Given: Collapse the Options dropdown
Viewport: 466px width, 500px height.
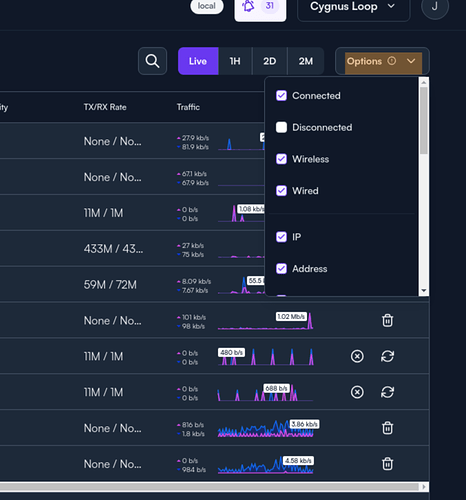Looking at the screenshot, I should click(x=382, y=61).
